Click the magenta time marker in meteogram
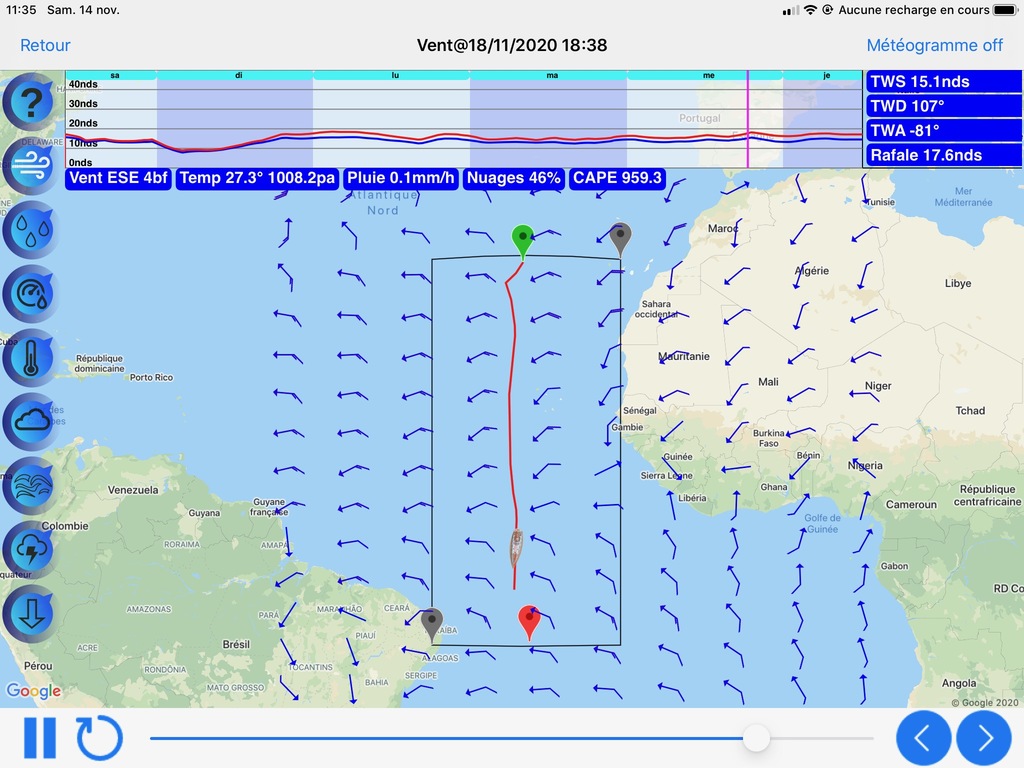This screenshot has width=1024, height=768. click(x=748, y=119)
